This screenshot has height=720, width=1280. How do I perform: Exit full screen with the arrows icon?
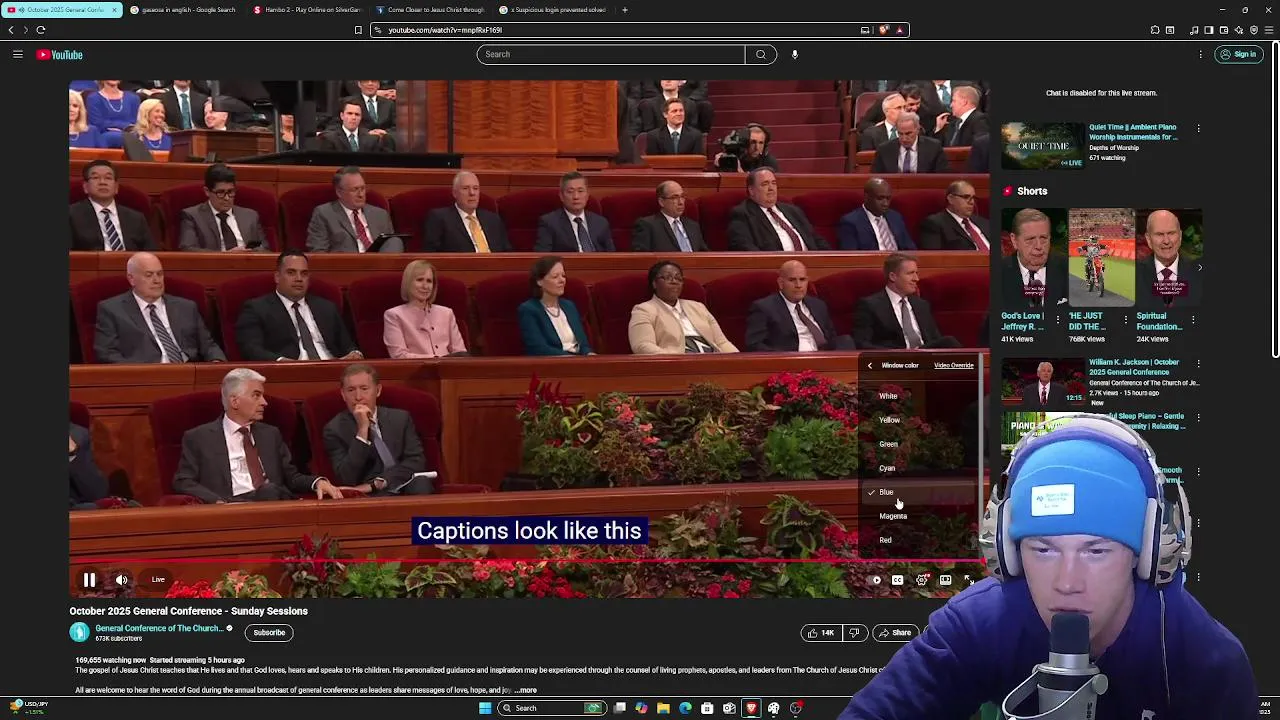(968, 580)
